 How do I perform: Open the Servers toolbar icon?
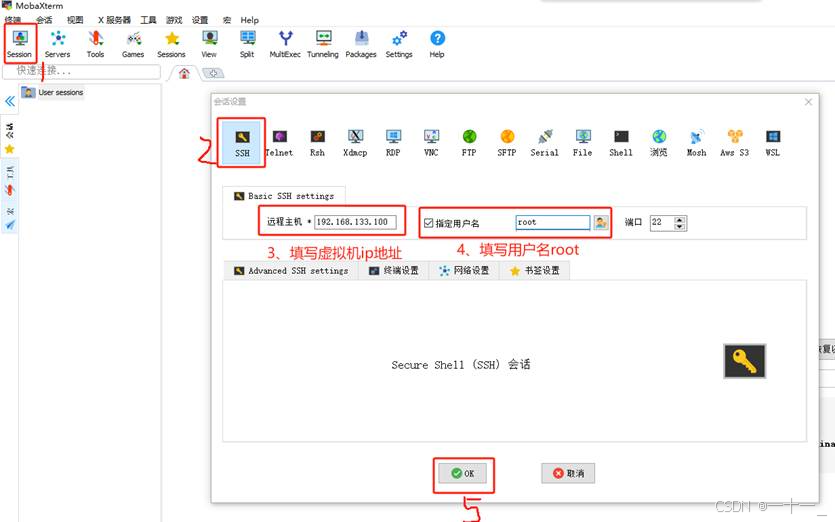click(58, 44)
